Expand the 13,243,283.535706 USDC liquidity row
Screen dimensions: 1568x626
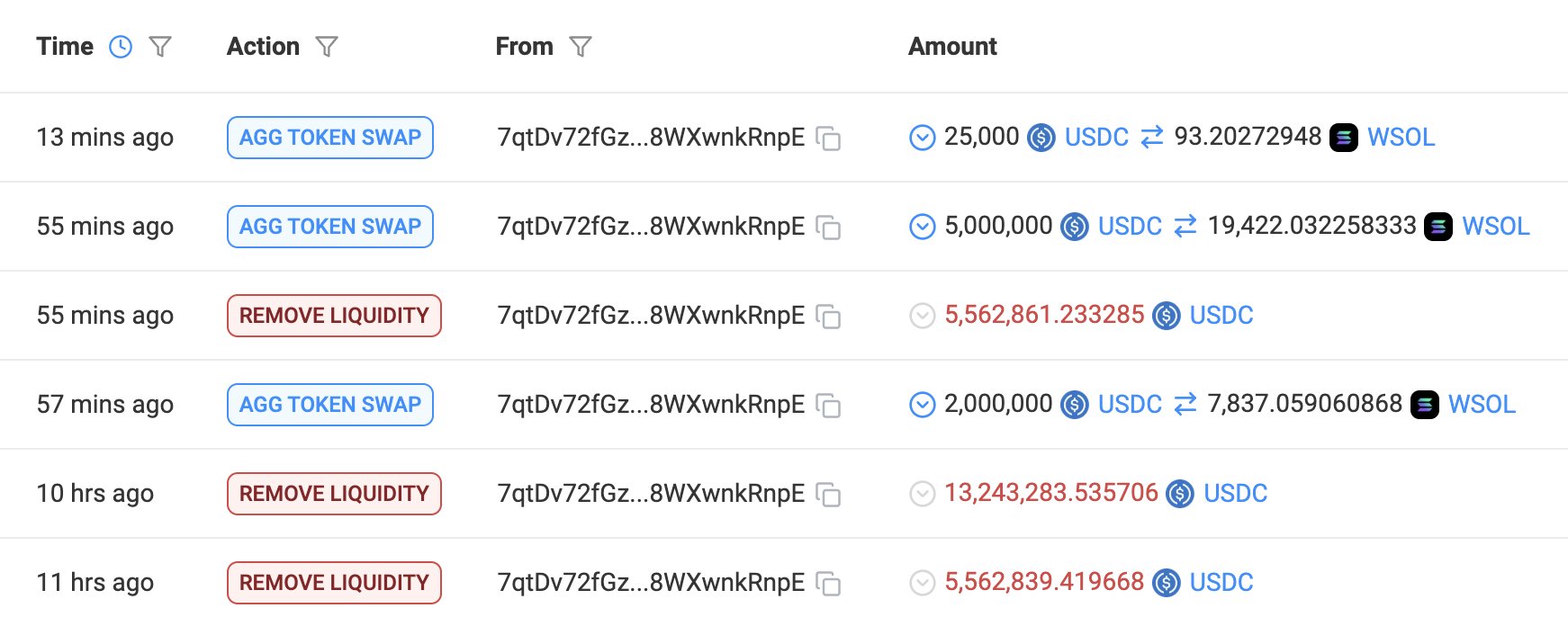pos(923,494)
